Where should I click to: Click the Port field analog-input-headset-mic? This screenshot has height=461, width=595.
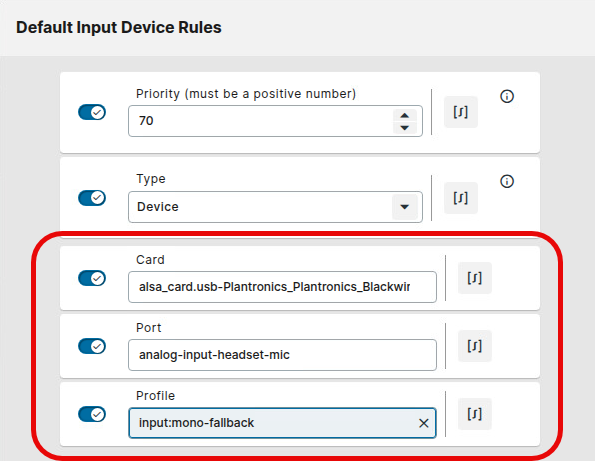pos(282,355)
